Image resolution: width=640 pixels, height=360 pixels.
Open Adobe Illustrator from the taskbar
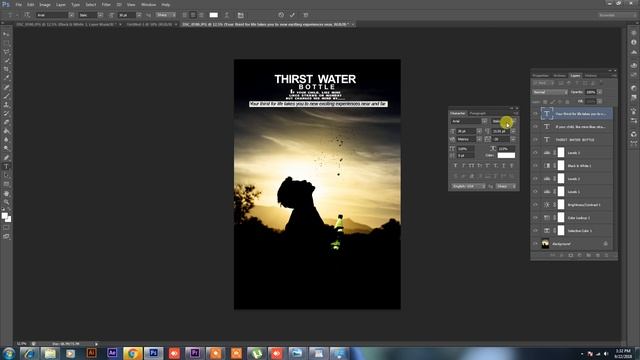91,353
